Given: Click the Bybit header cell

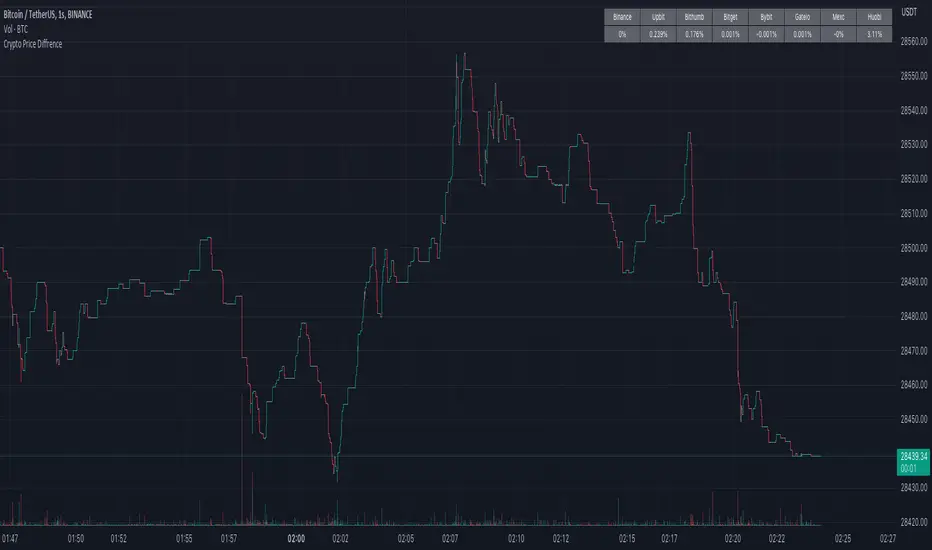Looking at the screenshot, I should click(x=764, y=17).
